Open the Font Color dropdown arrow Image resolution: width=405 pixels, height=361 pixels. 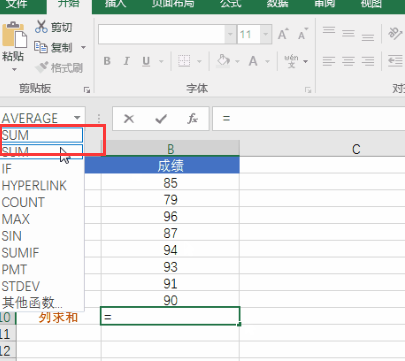(x=267, y=62)
